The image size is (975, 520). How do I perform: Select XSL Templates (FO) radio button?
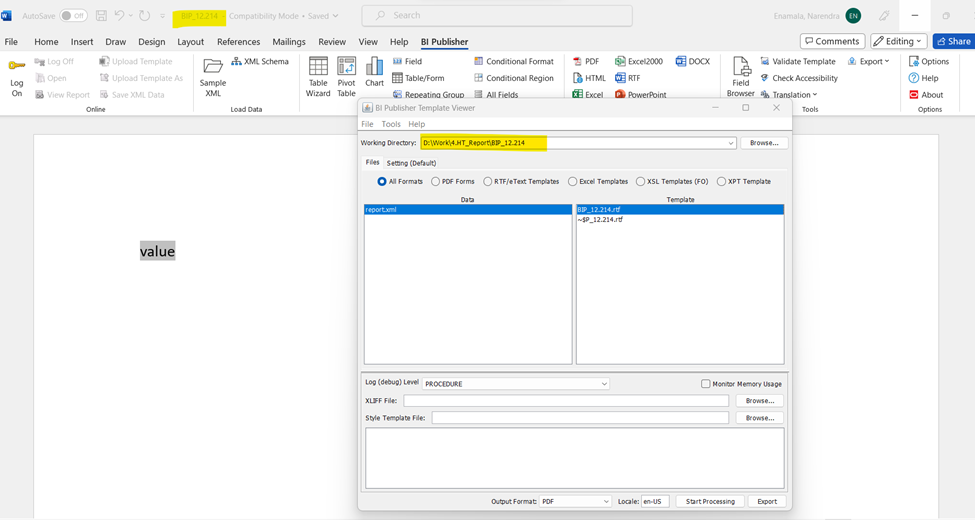tap(640, 182)
